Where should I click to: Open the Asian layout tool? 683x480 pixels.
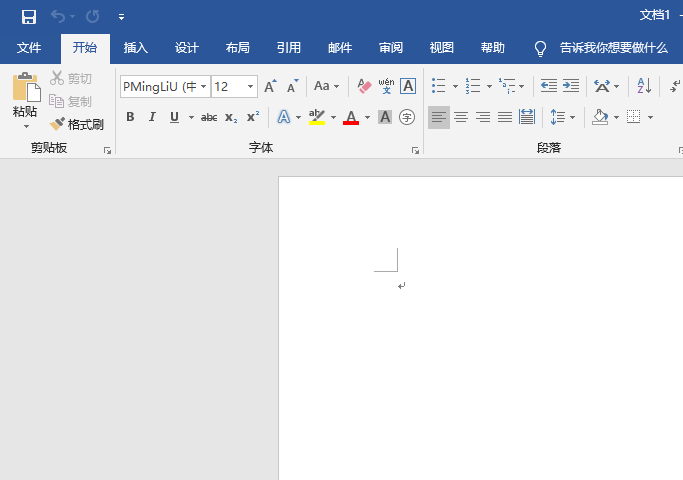coord(602,86)
